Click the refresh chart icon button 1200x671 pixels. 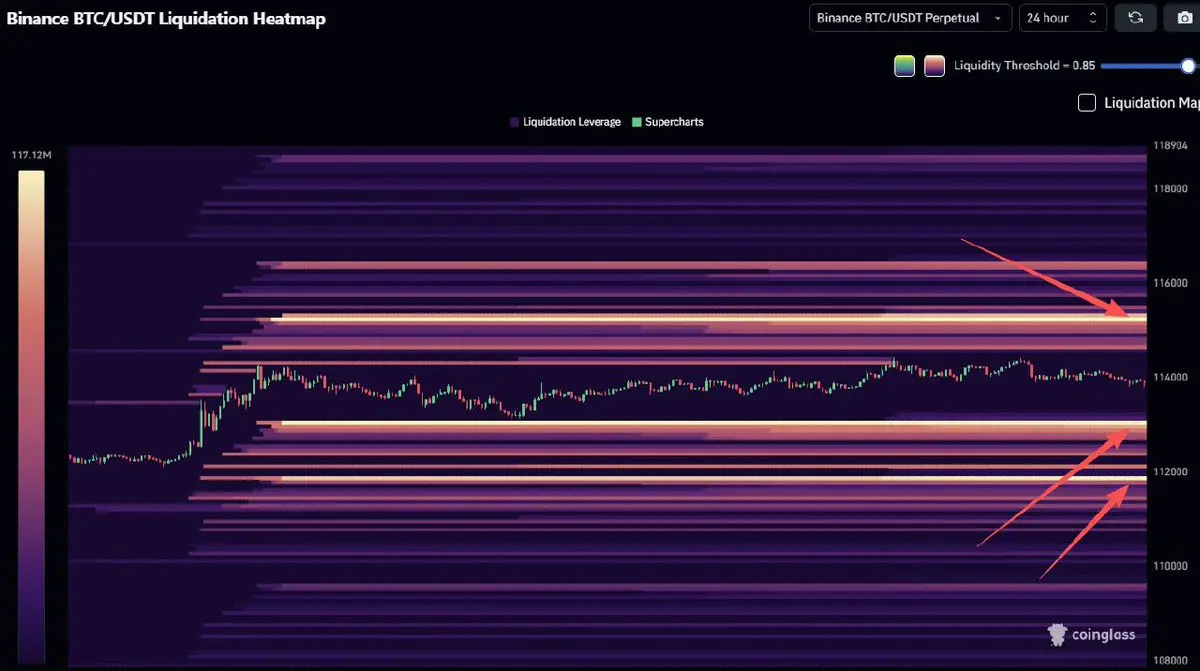(x=1135, y=18)
